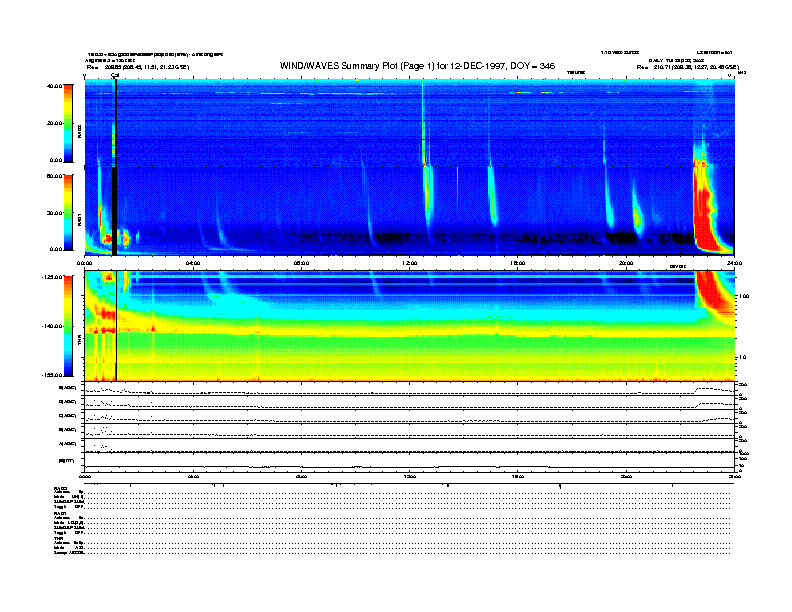Click the vertical RAD1 axis label

(80, 220)
